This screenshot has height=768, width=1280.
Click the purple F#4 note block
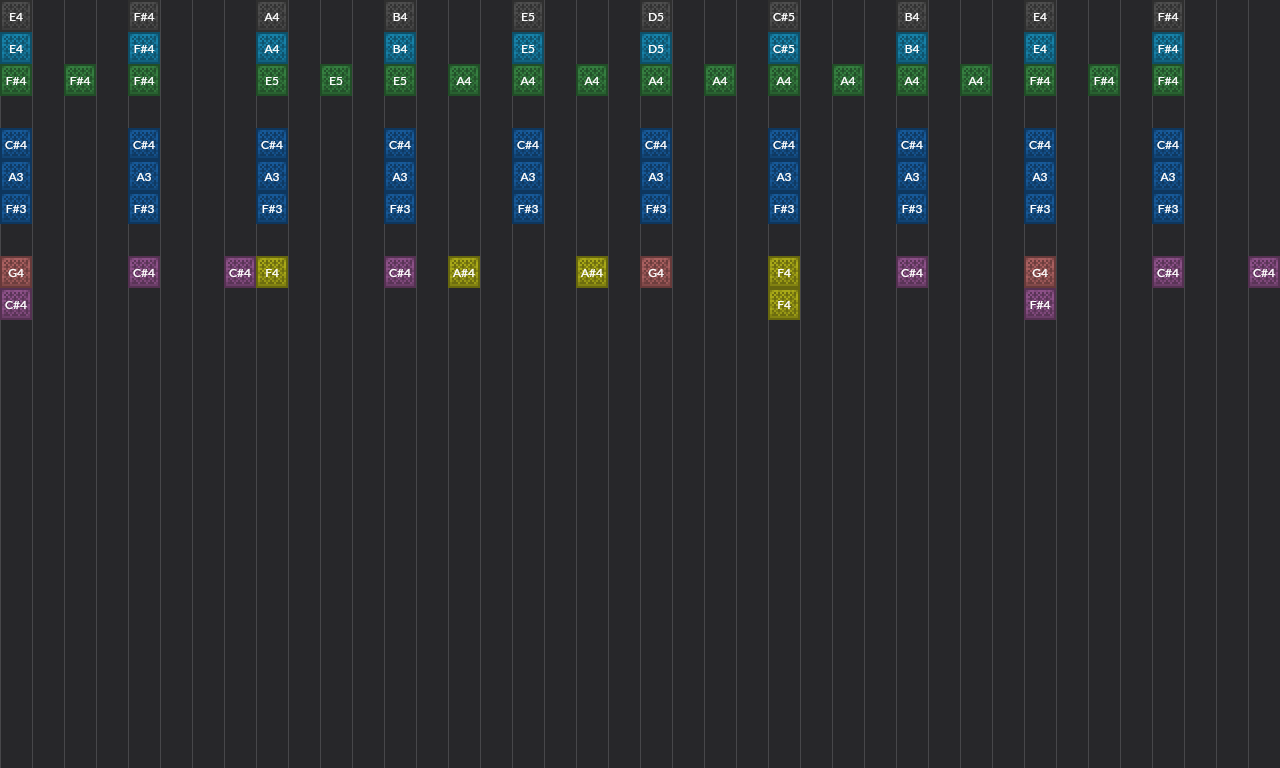(1040, 305)
